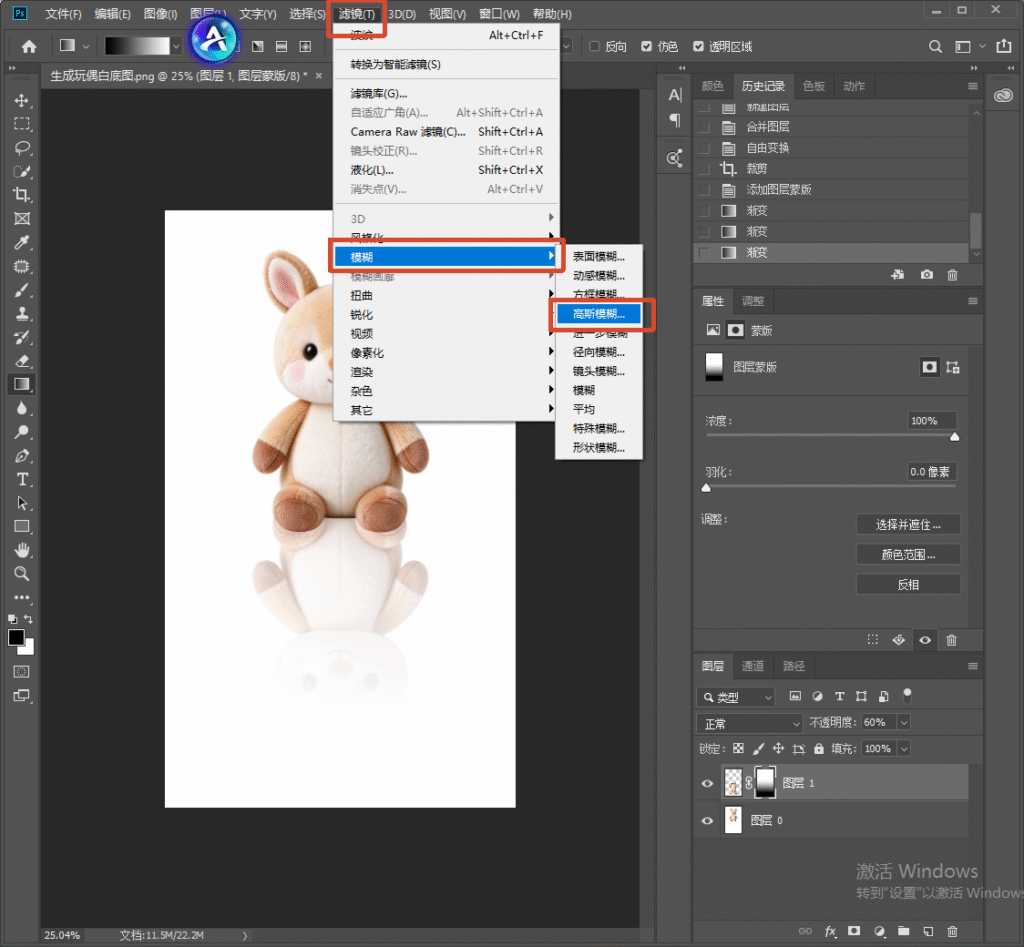Select the Move tool
This screenshot has width=1024, height=947.
[22, 100]
